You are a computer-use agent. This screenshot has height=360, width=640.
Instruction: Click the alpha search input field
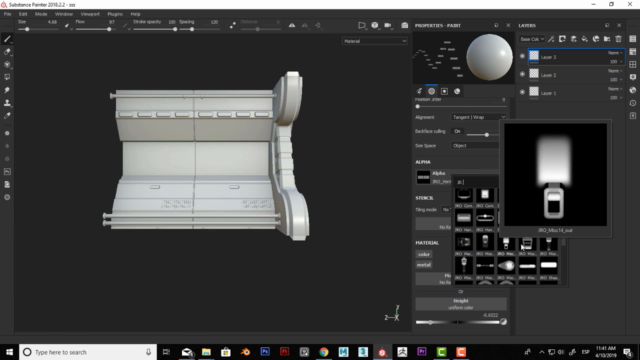point(477,182)
